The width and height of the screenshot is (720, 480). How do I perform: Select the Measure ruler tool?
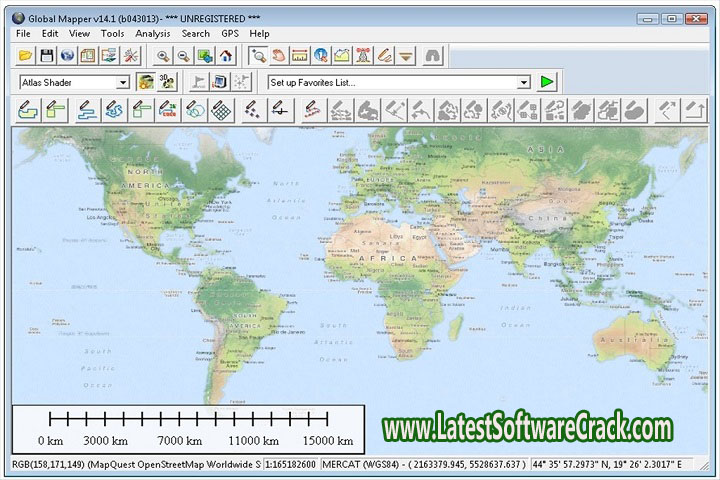300,56
